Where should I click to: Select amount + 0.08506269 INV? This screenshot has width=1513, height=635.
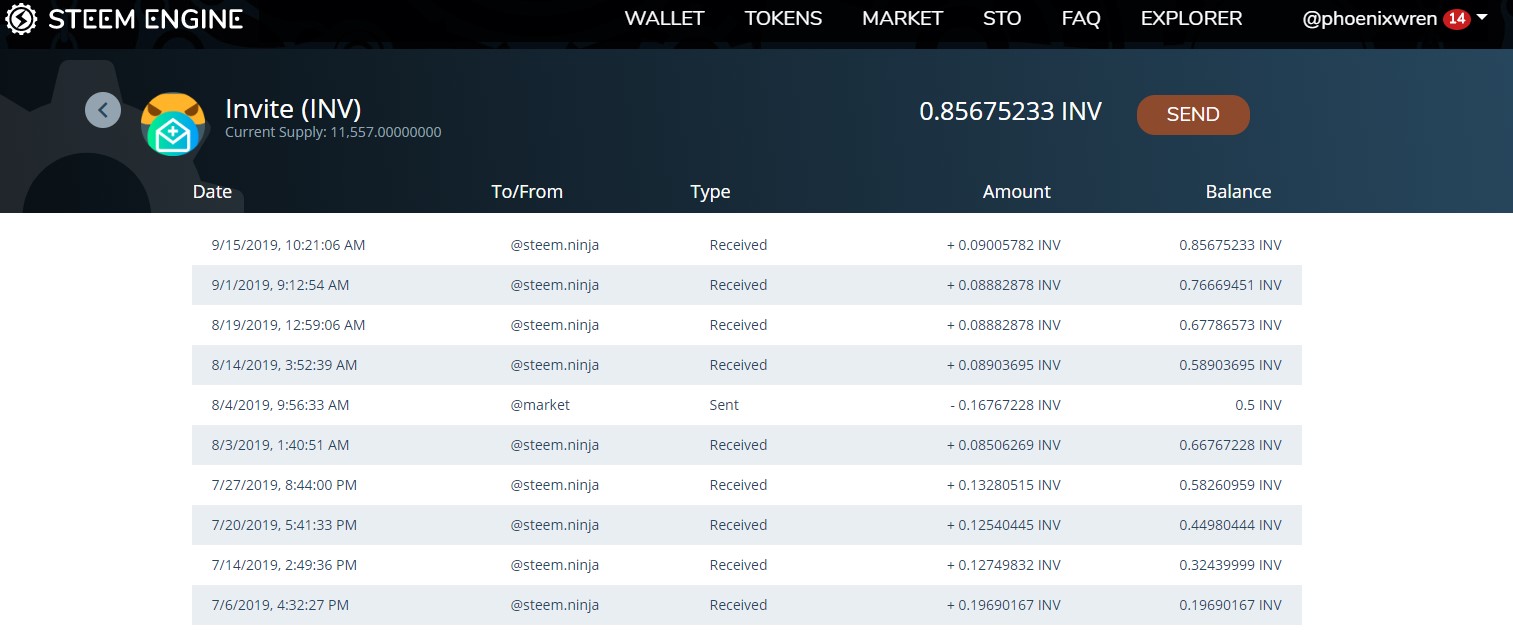coord(1004,445)
